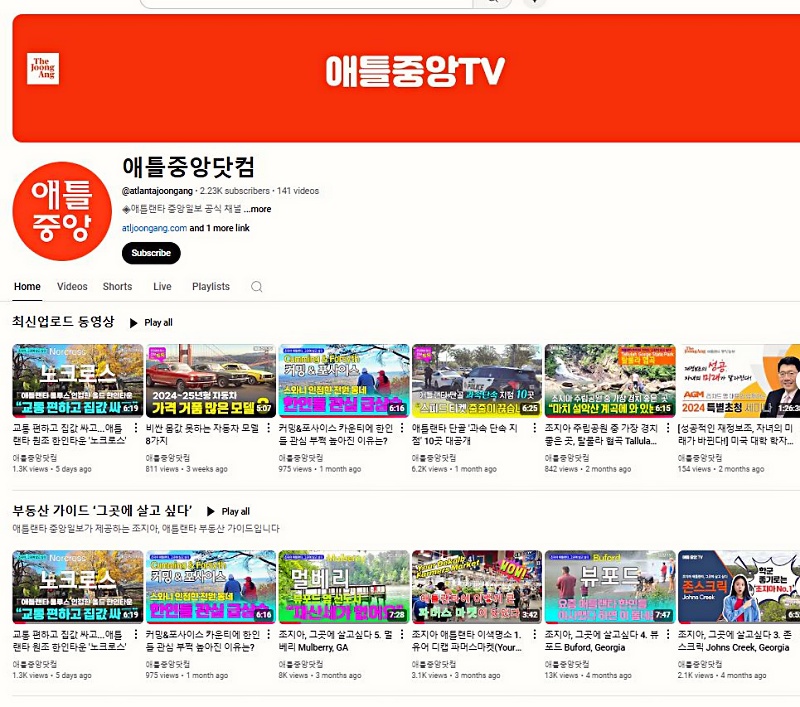Subscribe to the 애틀중앙닷컴 channel

coord(151,253)
